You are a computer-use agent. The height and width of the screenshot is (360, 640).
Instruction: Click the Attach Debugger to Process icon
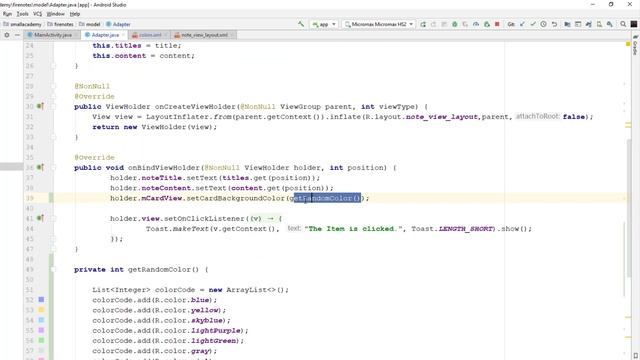(x=487, y=24)
